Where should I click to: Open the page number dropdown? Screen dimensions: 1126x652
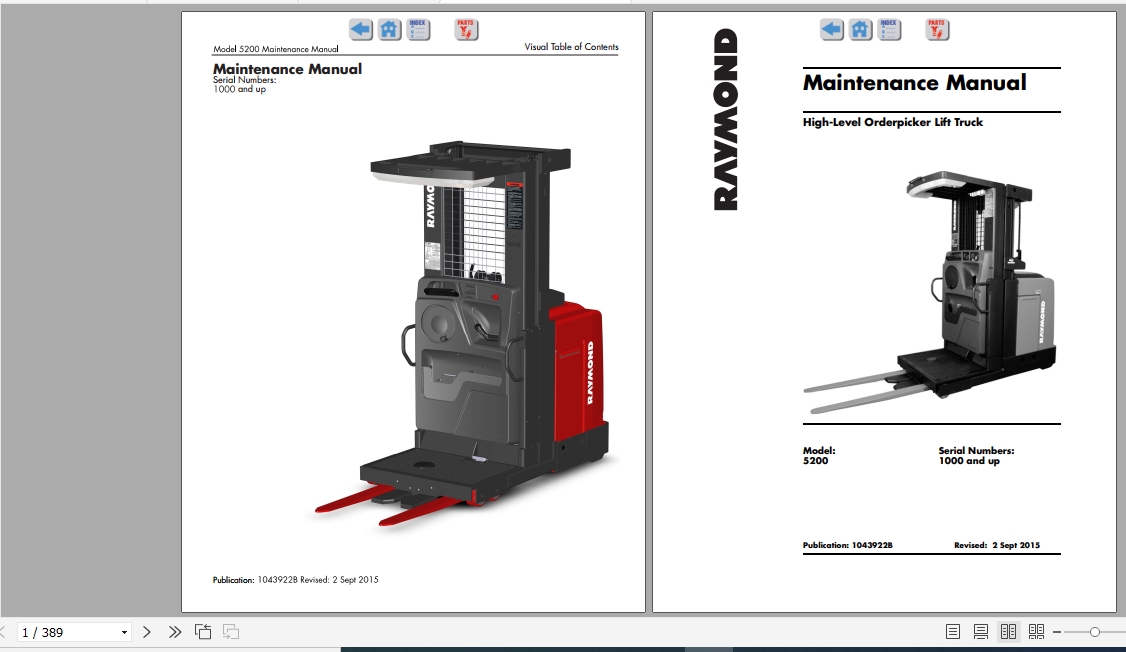[124, 633]
